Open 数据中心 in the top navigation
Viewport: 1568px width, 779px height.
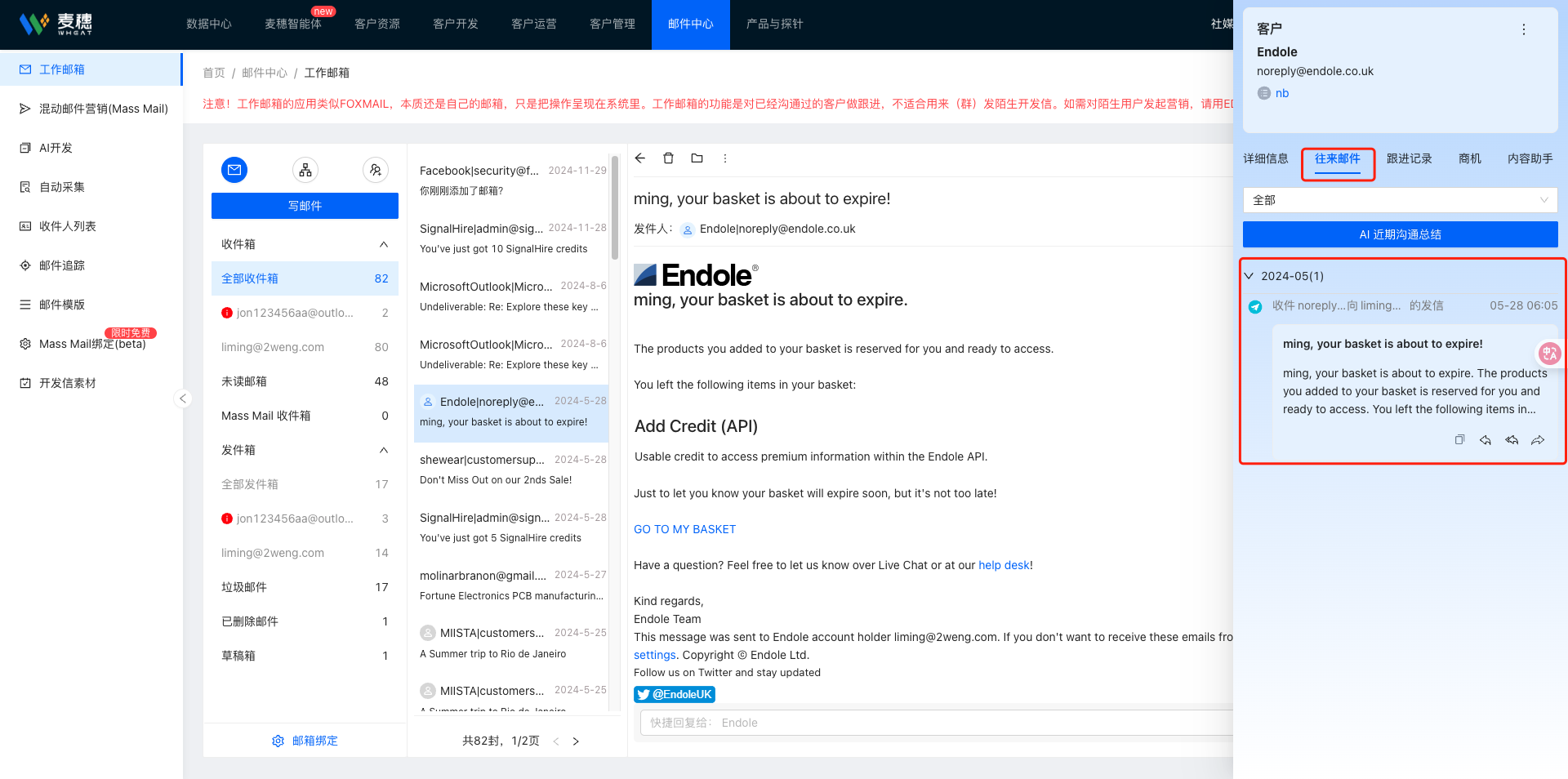pos(209,24)
